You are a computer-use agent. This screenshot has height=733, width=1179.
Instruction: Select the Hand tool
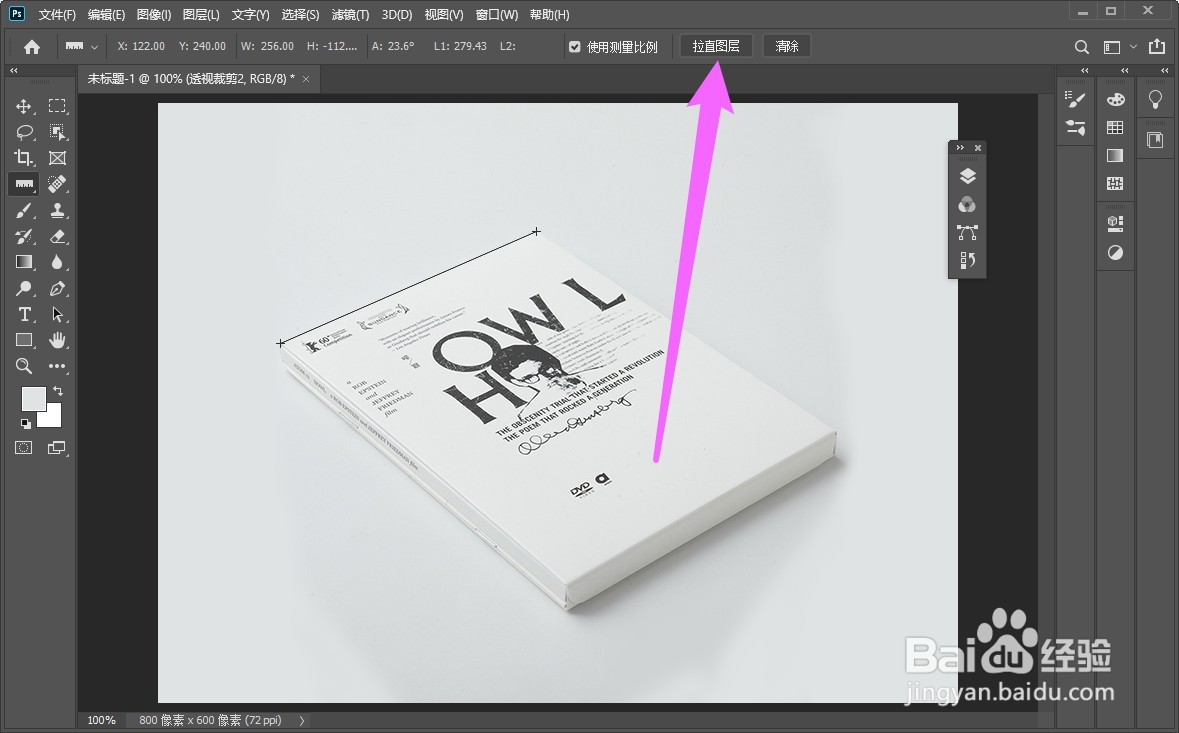[57, 340]
